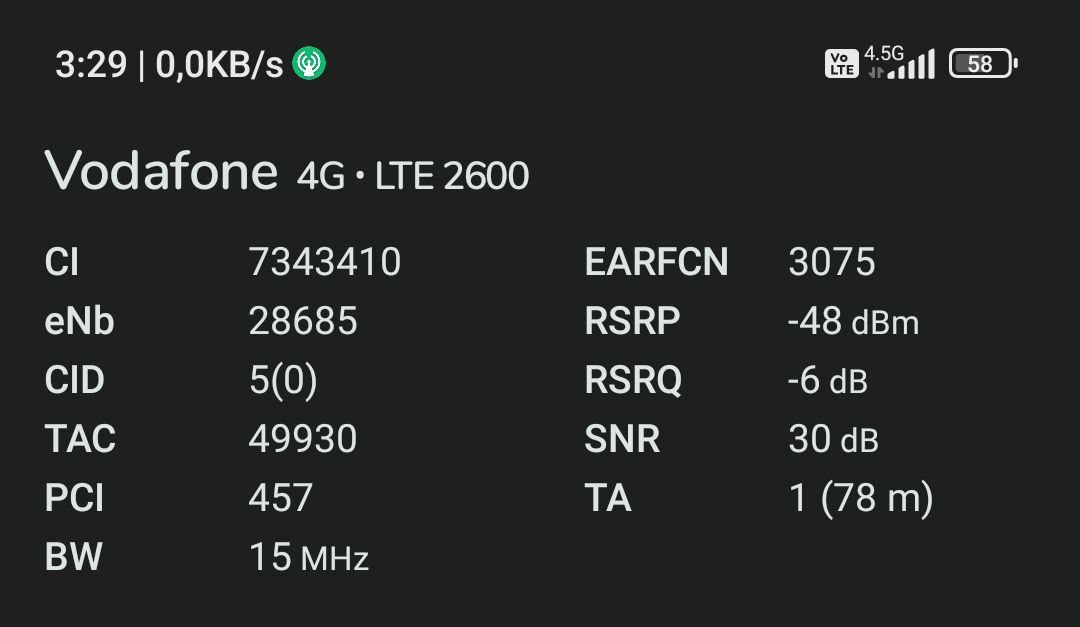Tap the battery indicator showing 58
The width and height of the screenshot is (1080, 627).
point(984,63)
